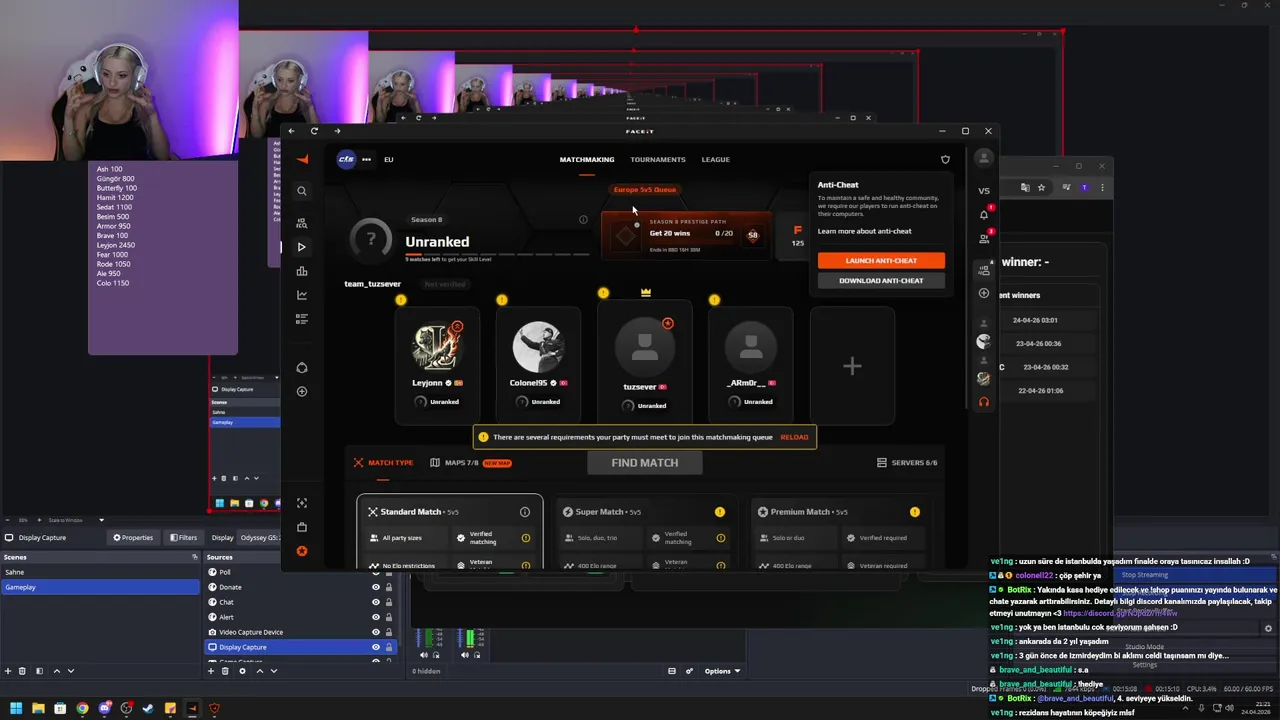This screenshot has width=1280, height=720.
Task: Click the FACEIT forward arrow
Action: [x=337, y=131]
